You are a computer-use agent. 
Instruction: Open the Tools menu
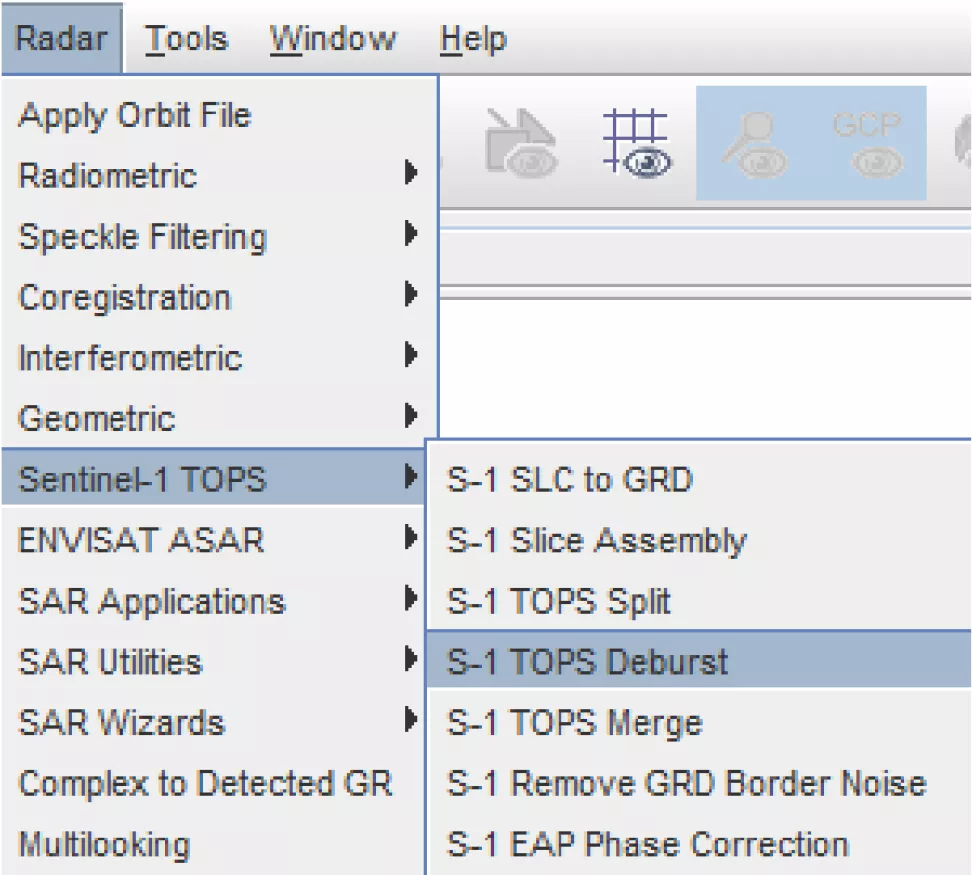pos(187,39)
